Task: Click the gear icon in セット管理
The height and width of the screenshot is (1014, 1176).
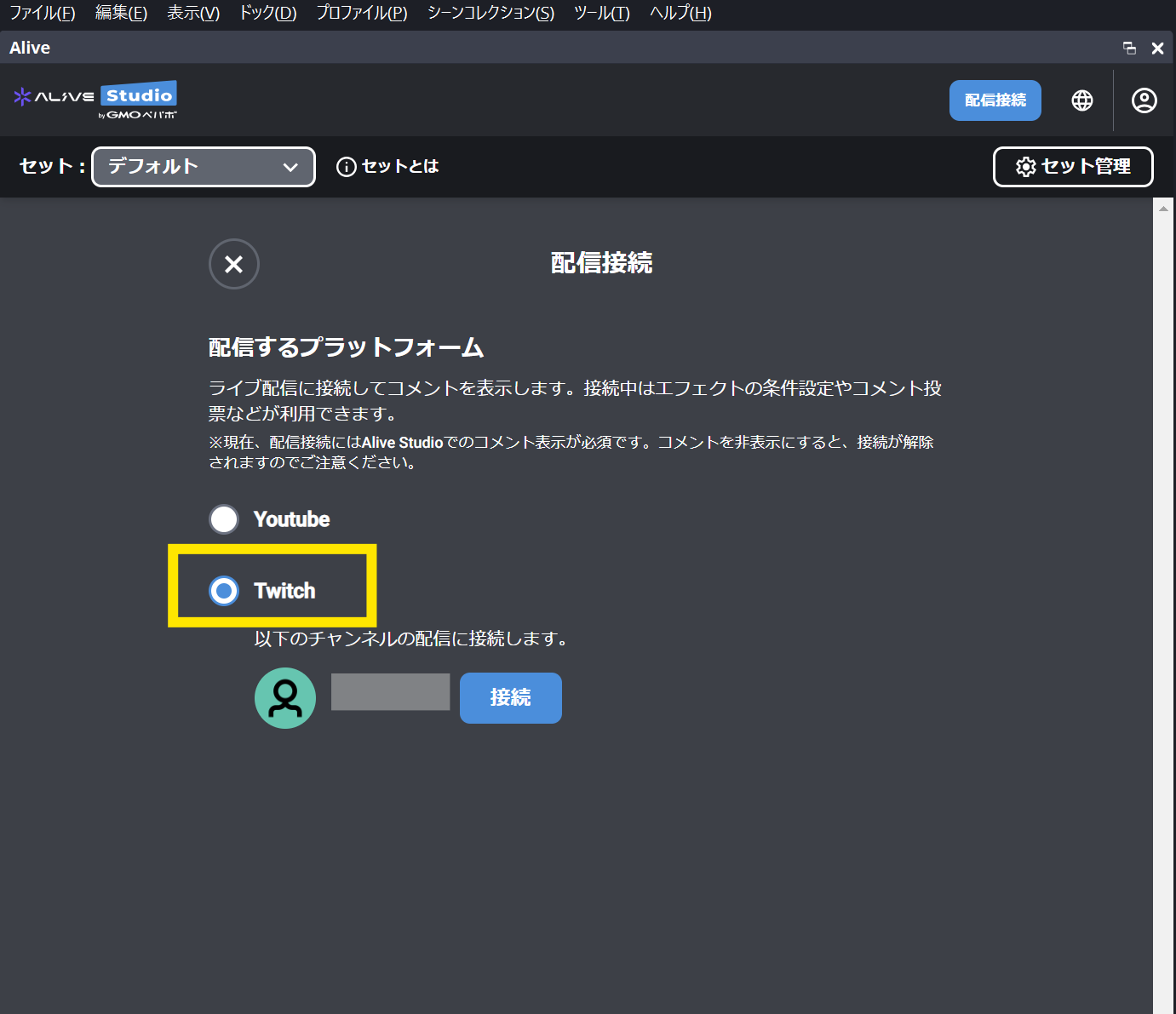Action: (1025, 167)
